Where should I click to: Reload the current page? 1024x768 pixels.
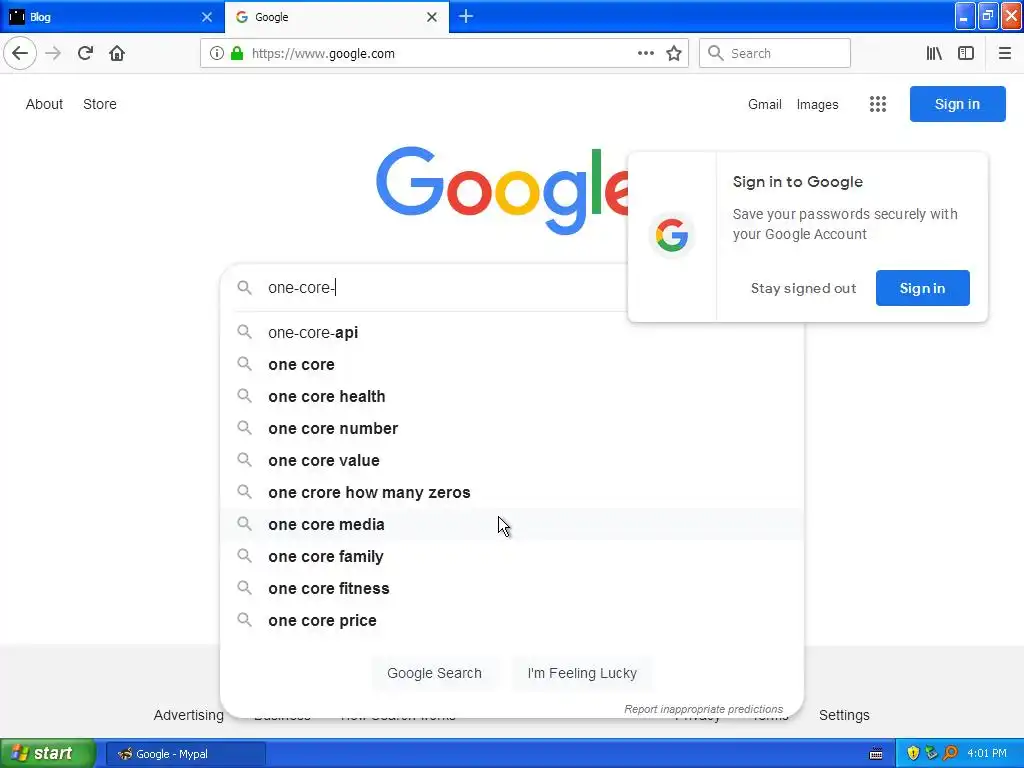pyautogui.click(x=85, y=53)
